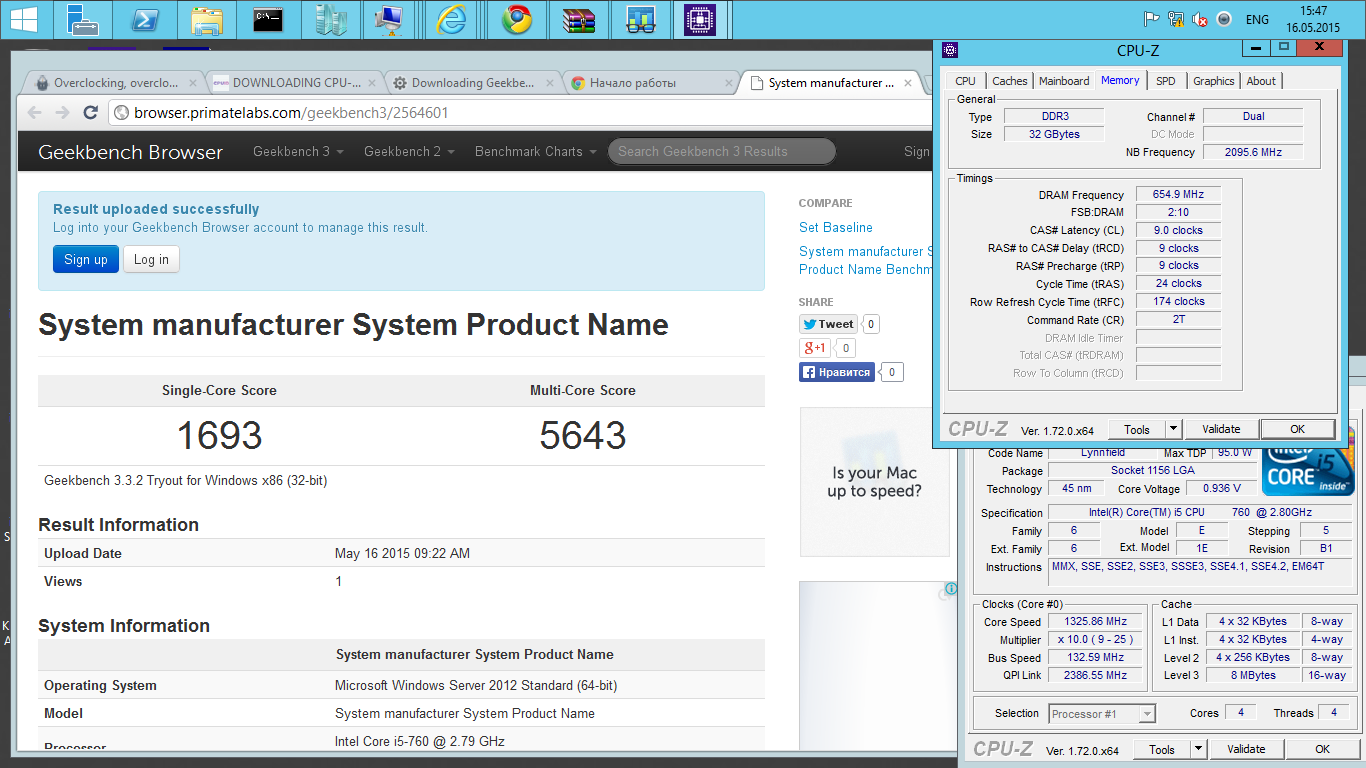Go back in Chrome browser
1366x768 pixels.
[35, 113]
